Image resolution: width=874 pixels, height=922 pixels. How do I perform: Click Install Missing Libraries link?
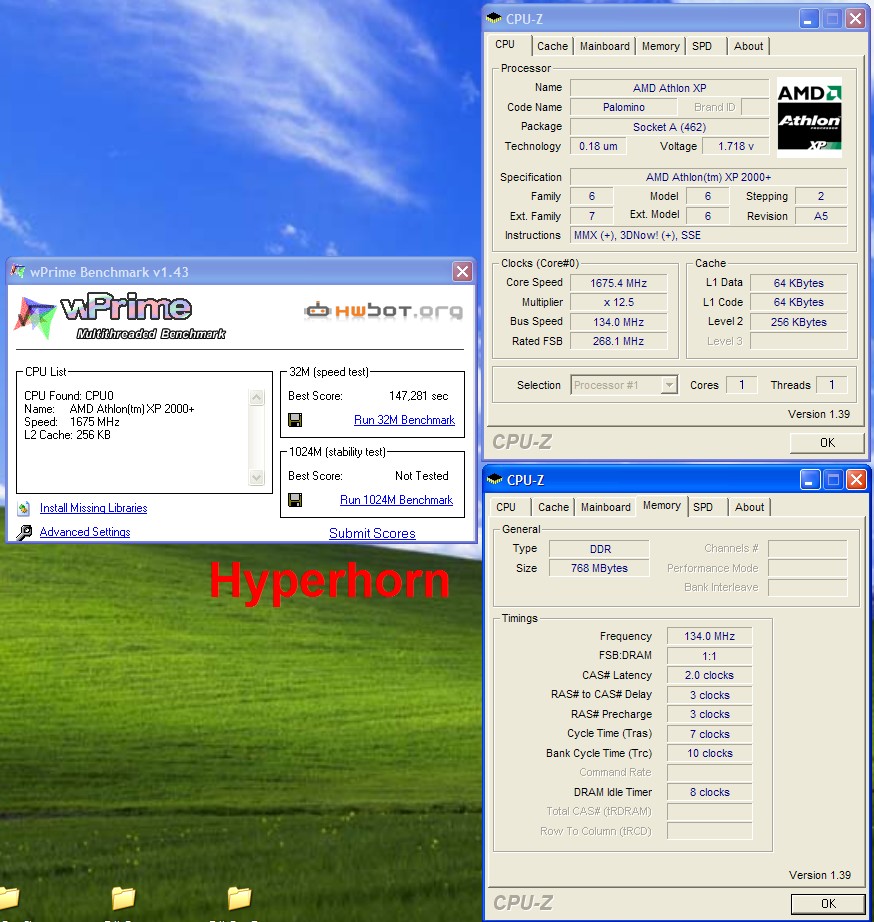click(94, 508)
